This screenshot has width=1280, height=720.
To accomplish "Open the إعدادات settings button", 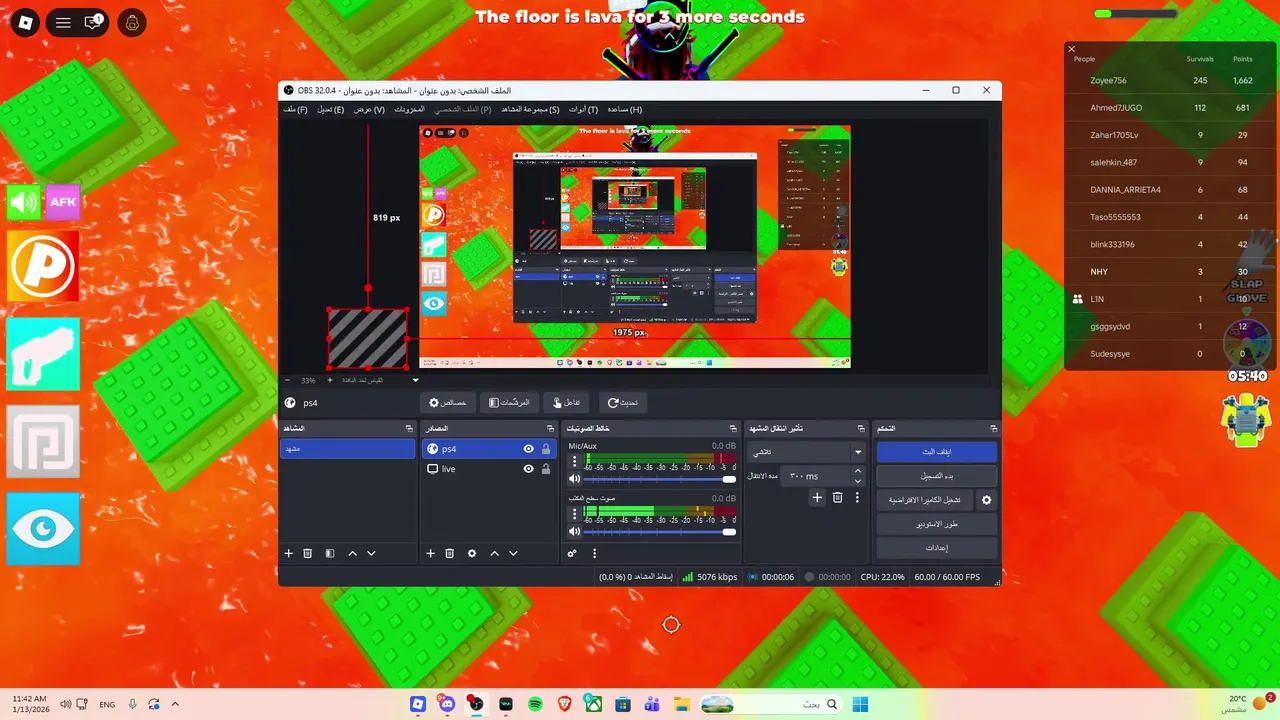I will pos(937,548).
